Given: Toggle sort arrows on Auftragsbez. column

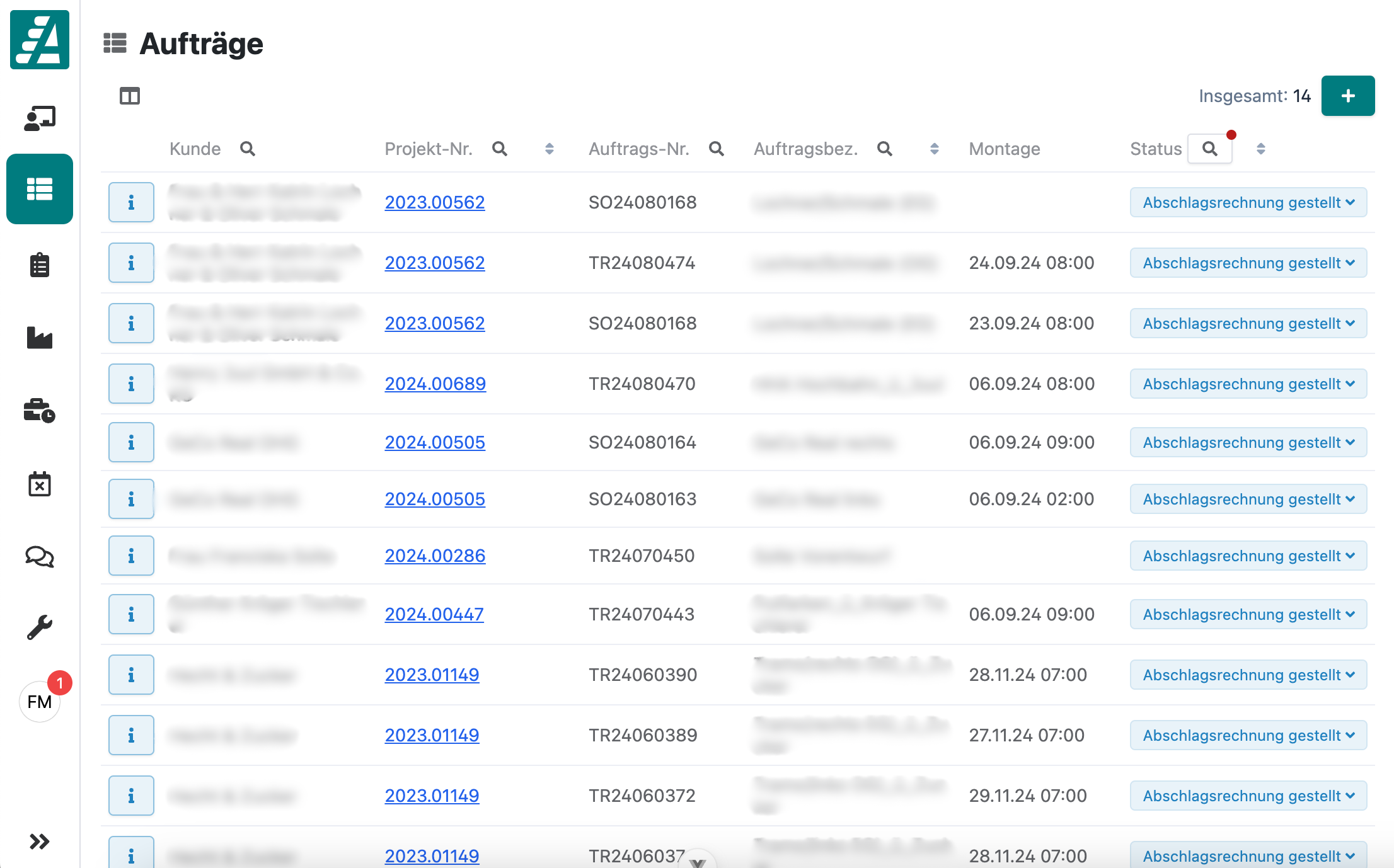Looking at the screenshot, I should [x=935, y=149].
